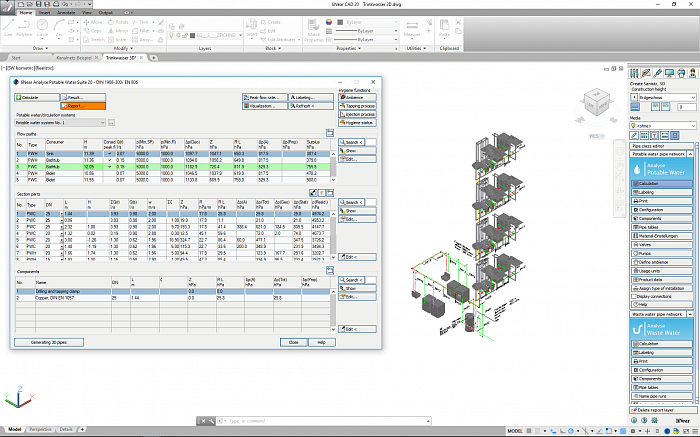Switch to the Model layout tab
Viewport: 700px width, 437px height.
pyautogui.click(x=15, y=429)
